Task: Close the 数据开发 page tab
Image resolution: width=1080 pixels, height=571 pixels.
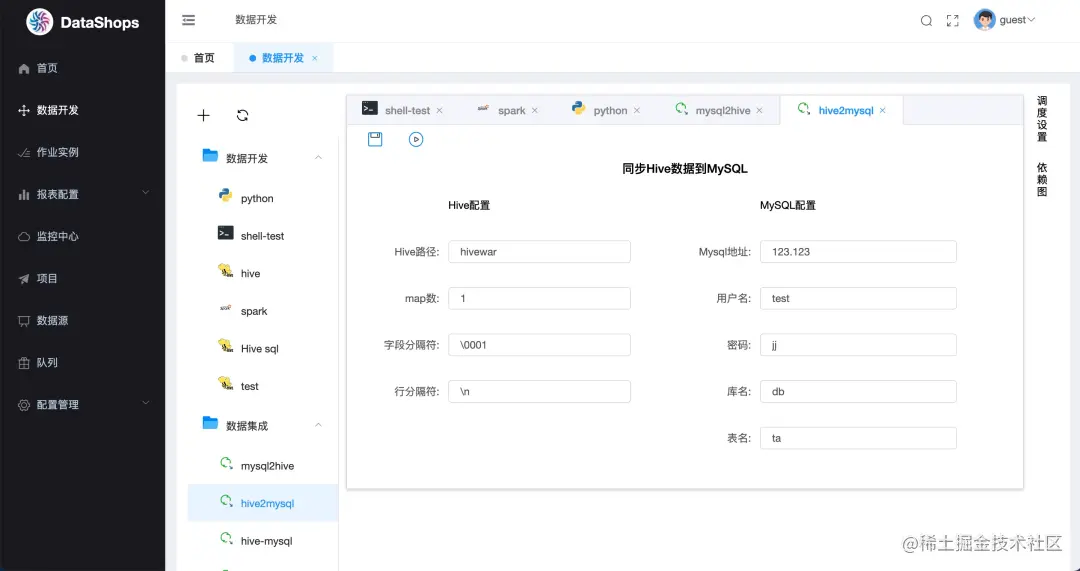Action: click(x=315, y=58)
